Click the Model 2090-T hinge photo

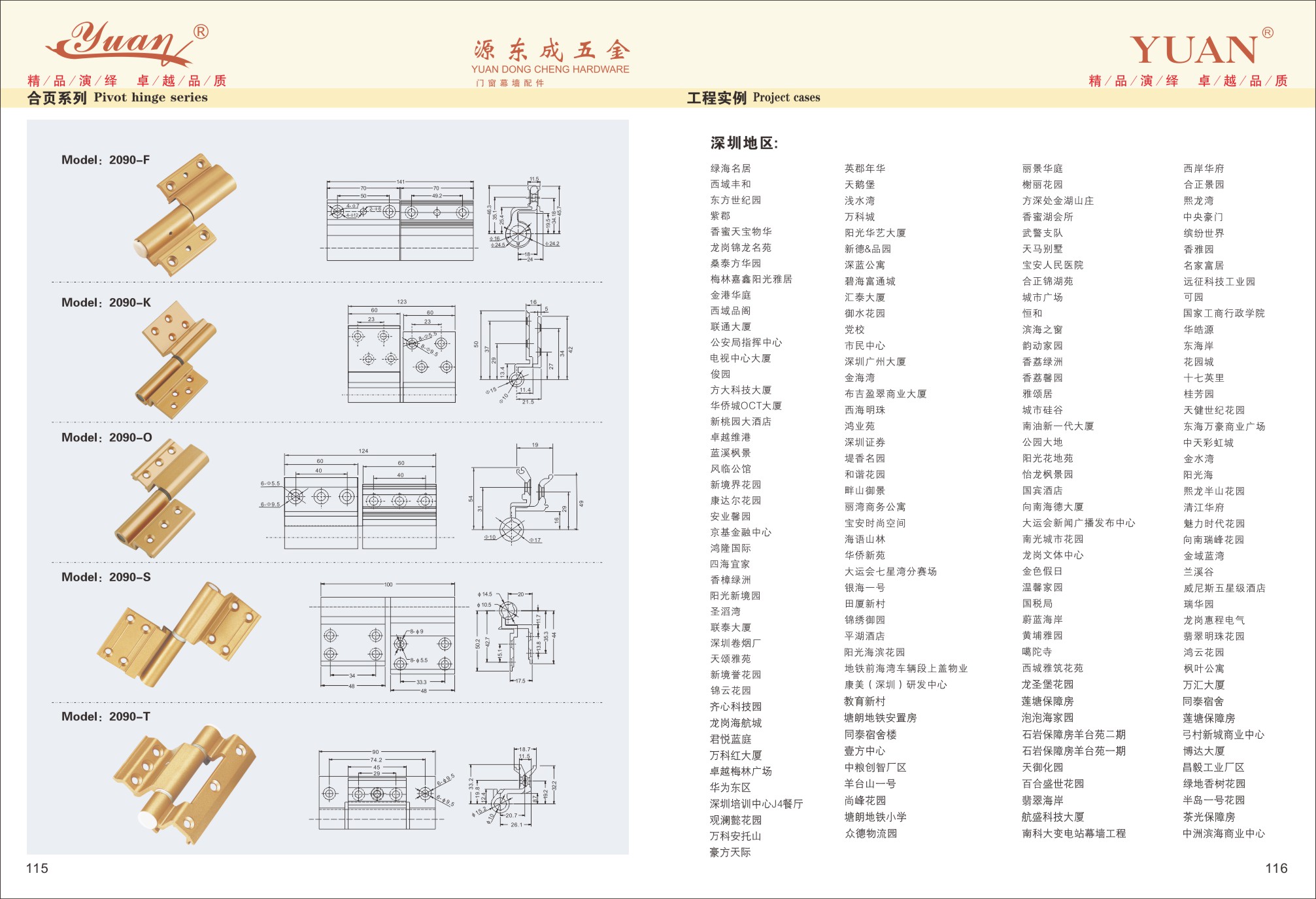click(x=184, y=784)
